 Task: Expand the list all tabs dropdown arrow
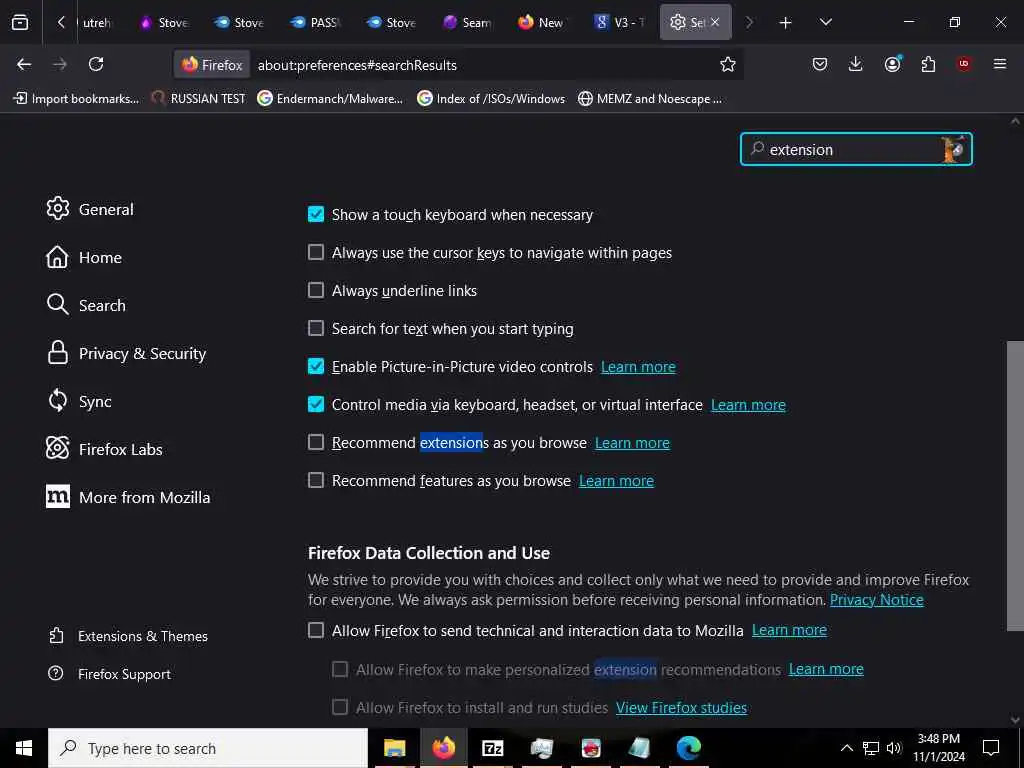click(825, 22)
